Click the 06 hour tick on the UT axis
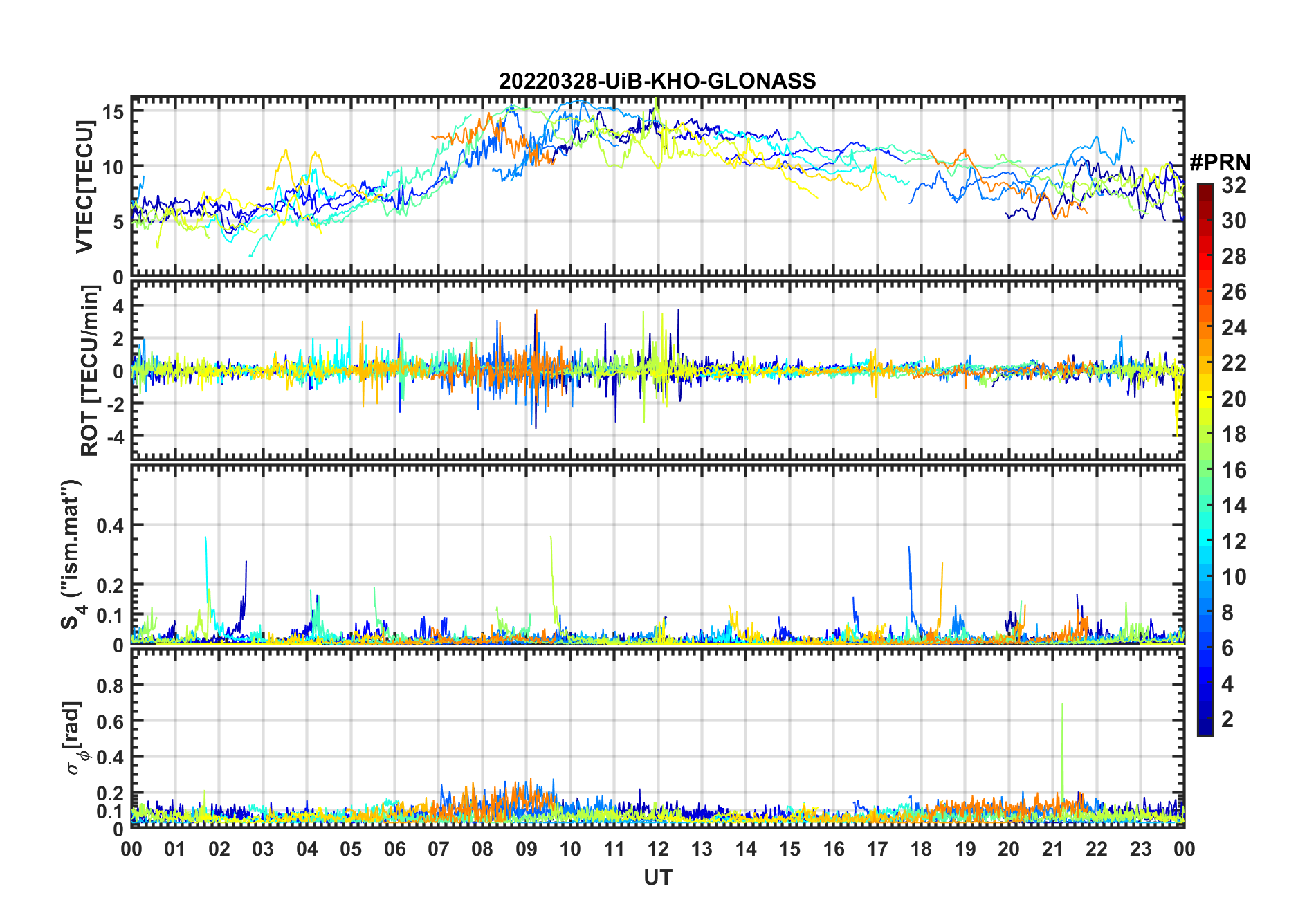This screenshot has height=920, width=1316. [x=394, y=849]
